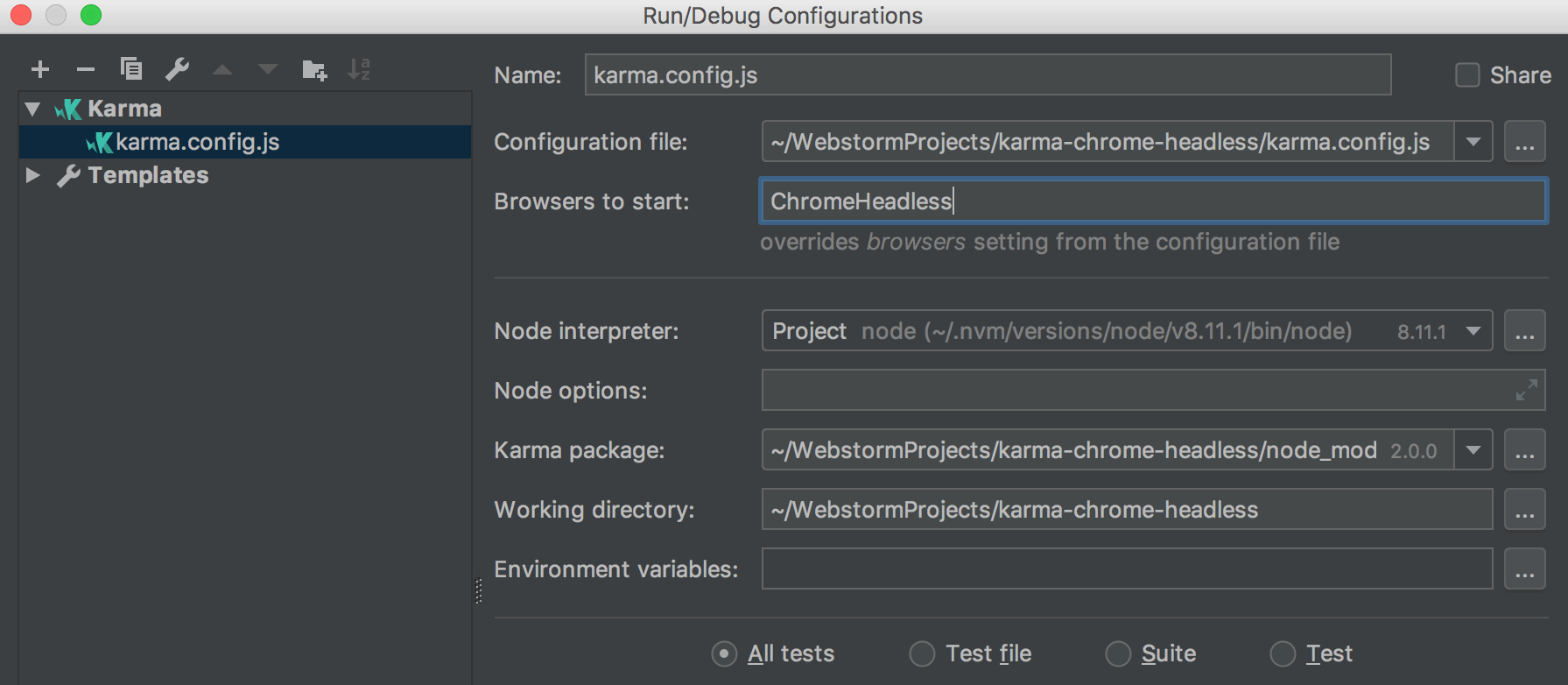Click the 'Name:' label
Screen dimensions: 1568x685
tap(528, 75)
